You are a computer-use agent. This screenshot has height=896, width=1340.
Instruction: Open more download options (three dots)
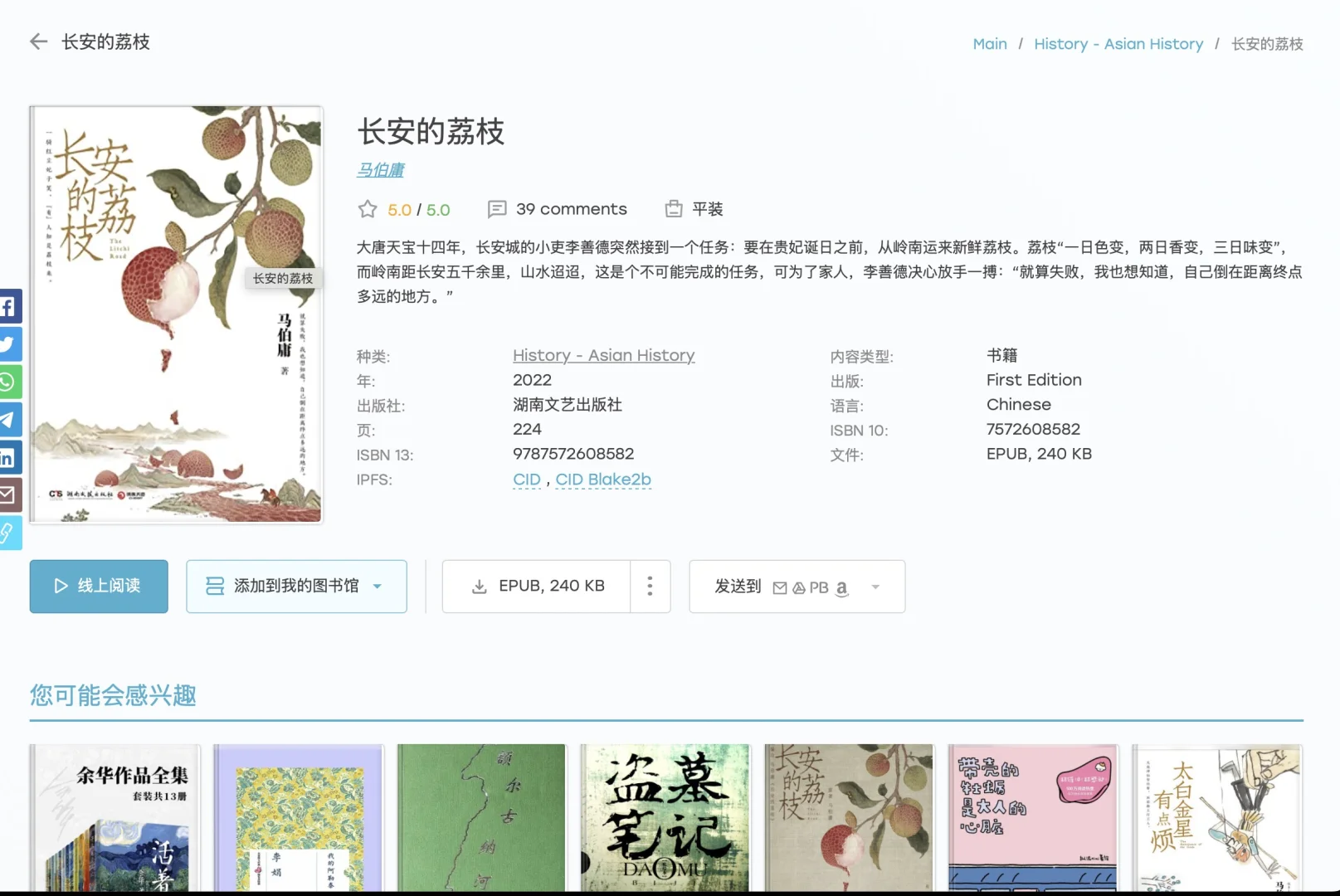pyautogui.click(x=650, y=587)
